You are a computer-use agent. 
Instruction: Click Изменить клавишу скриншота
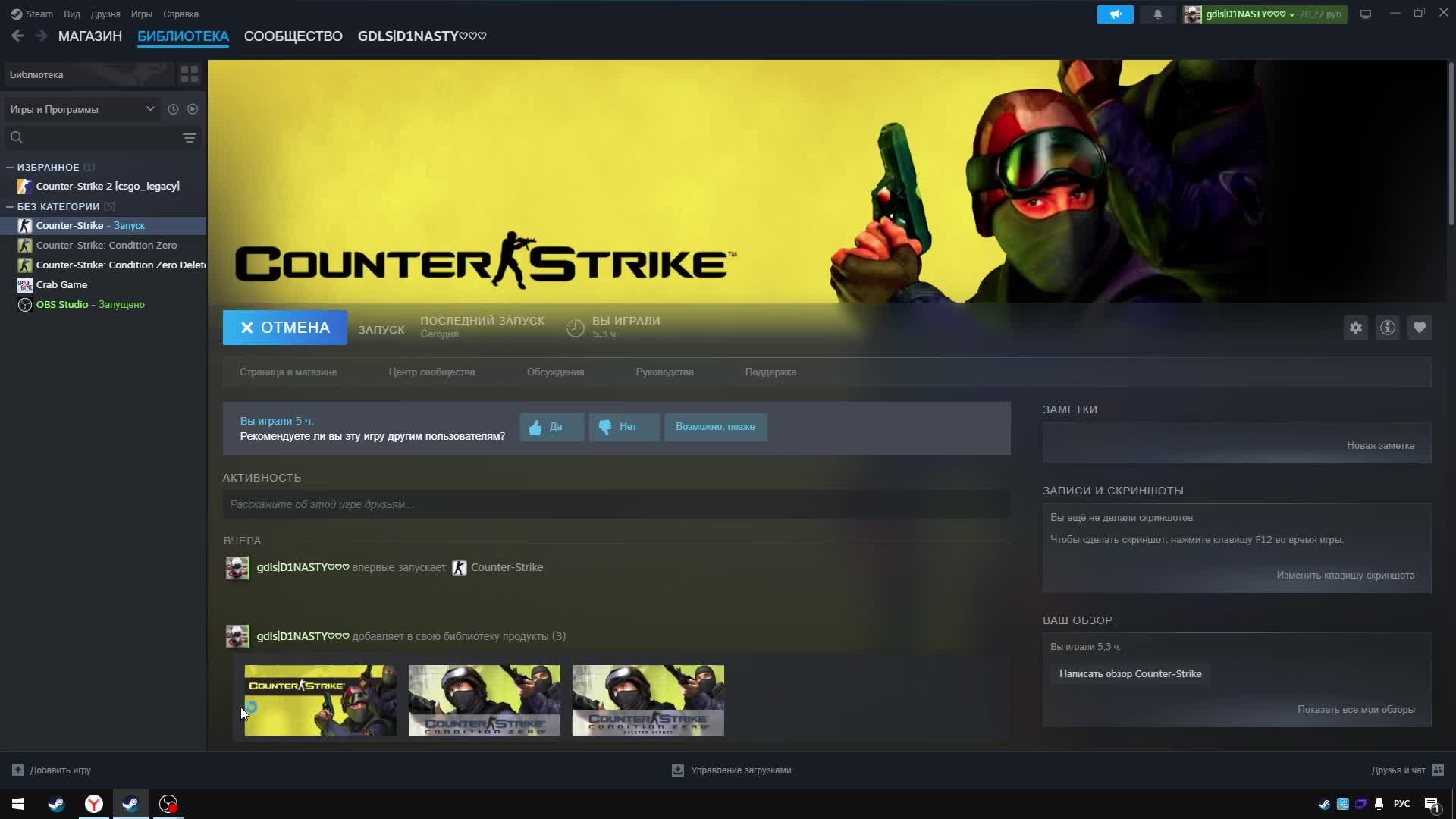coord(1345,576)
